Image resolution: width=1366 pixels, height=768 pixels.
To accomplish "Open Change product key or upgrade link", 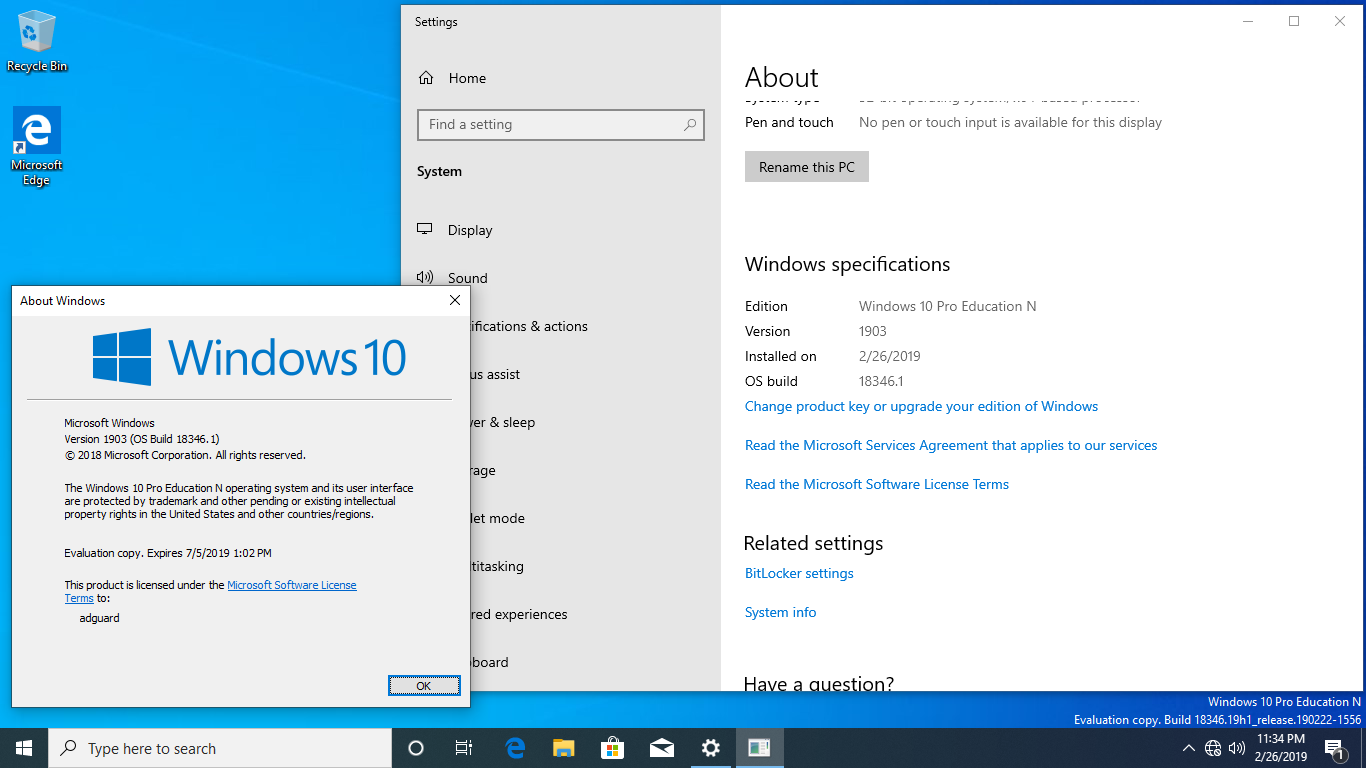I will [x=921, y=406].
